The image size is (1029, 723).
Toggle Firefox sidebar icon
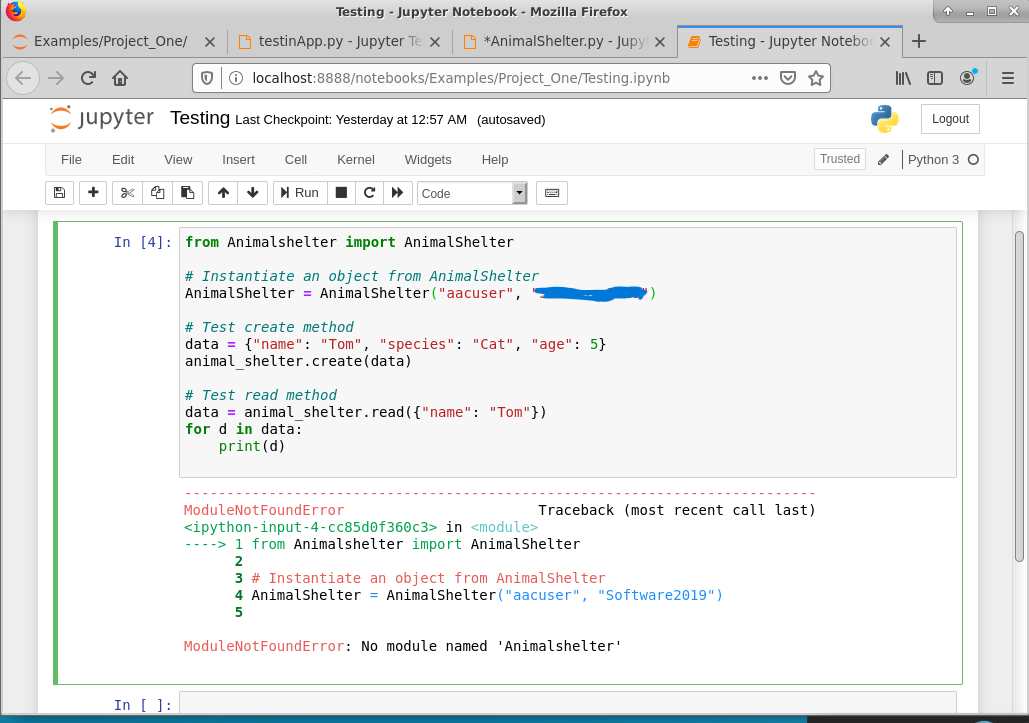tap(934, 78)
